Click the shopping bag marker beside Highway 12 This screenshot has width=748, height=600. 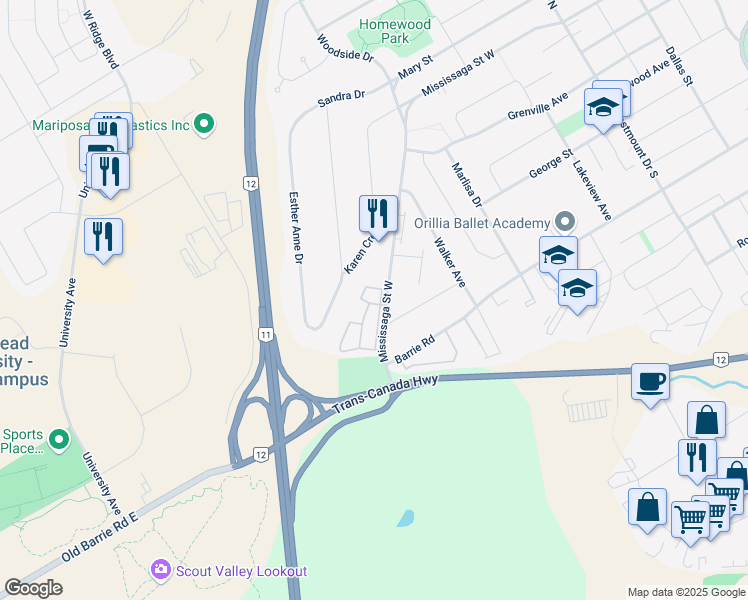(x=706, y=420)
